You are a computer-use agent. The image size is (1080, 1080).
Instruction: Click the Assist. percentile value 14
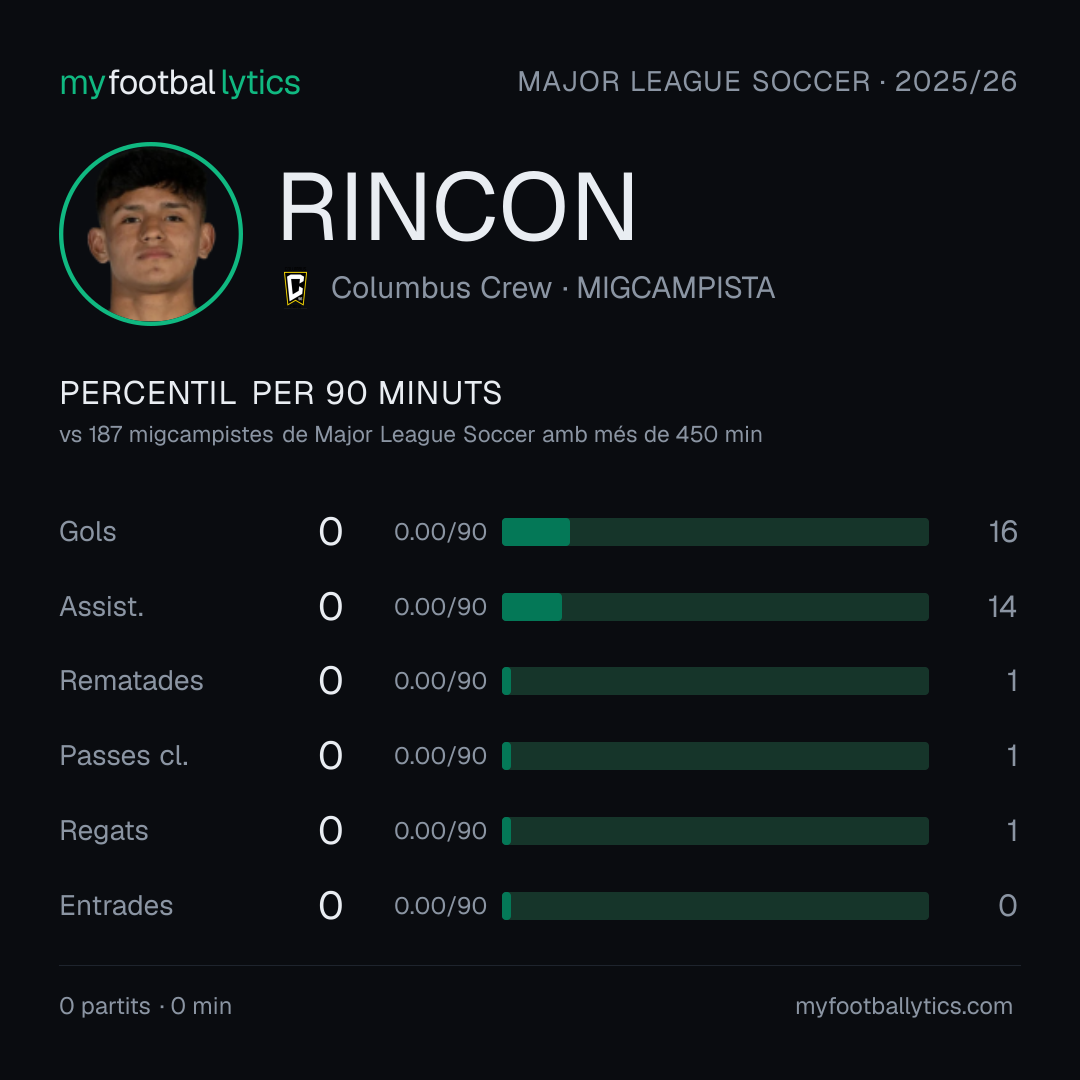1002,607
